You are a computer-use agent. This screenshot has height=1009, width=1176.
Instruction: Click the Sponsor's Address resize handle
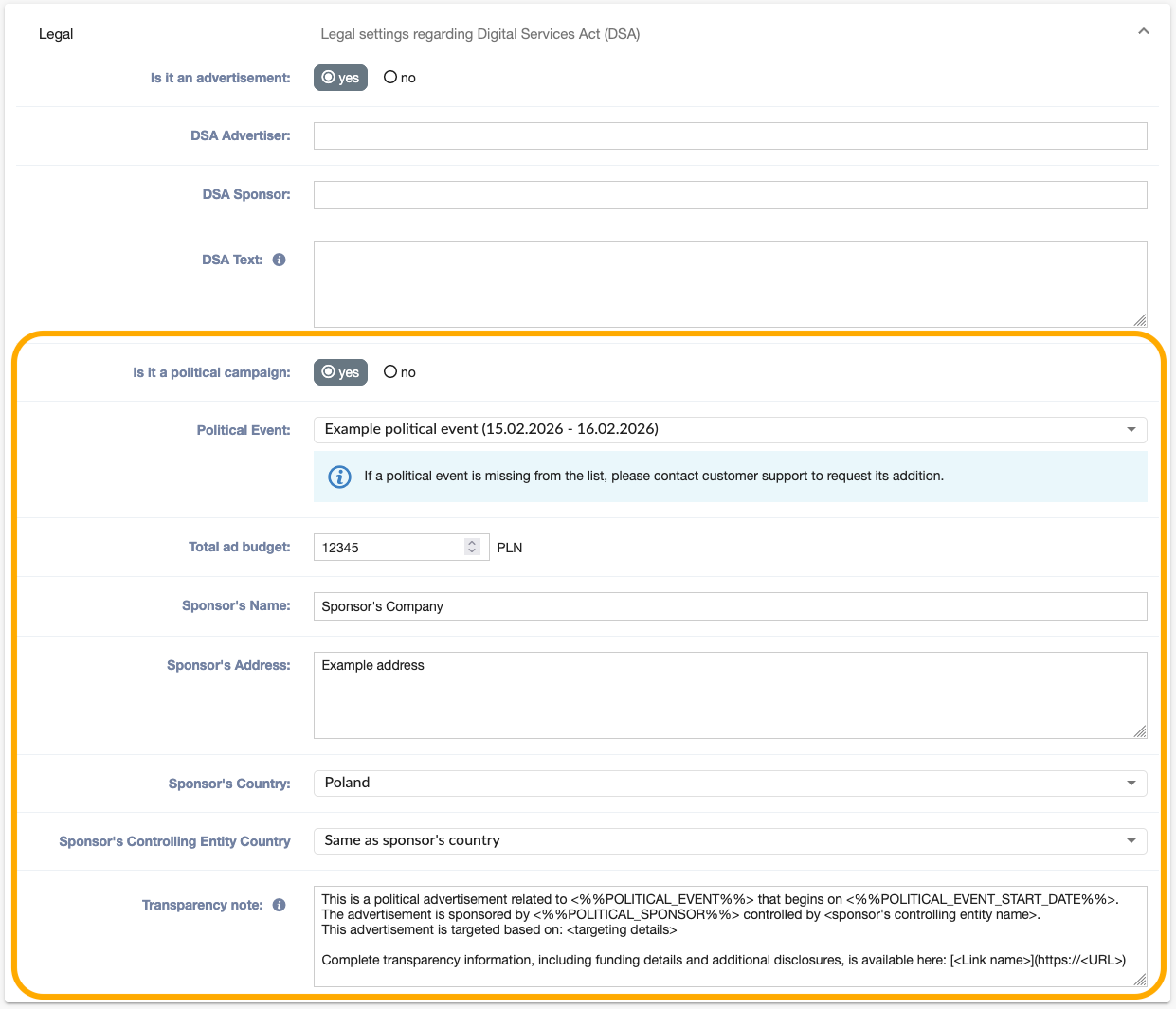pyautogui.click(x=1140, y=731)
